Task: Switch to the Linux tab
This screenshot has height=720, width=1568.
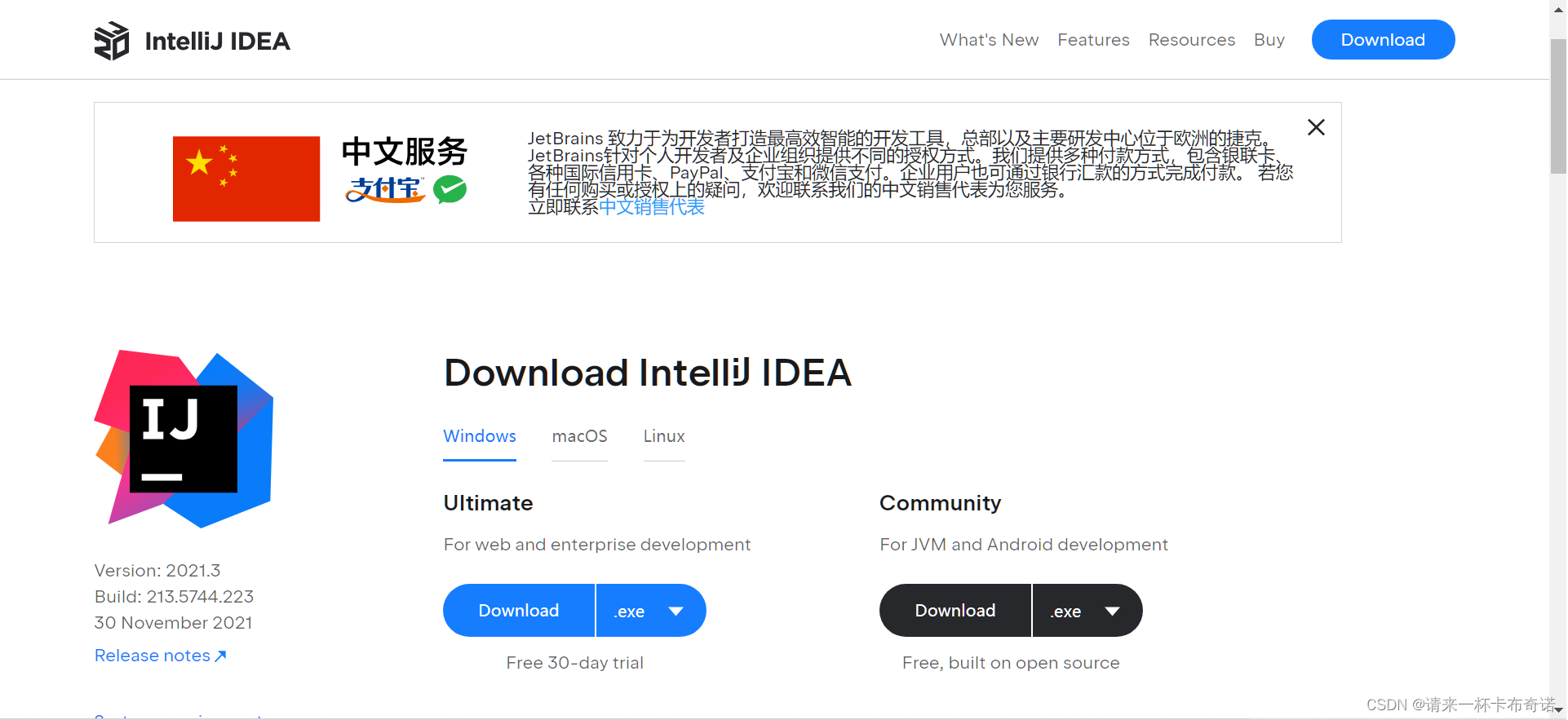Action: (x=664, y=436)
